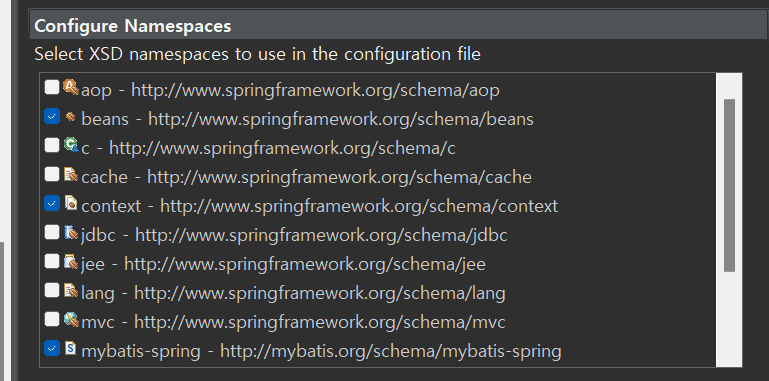Select the jee schema URL text
The image size is (769, 381).
305,264
